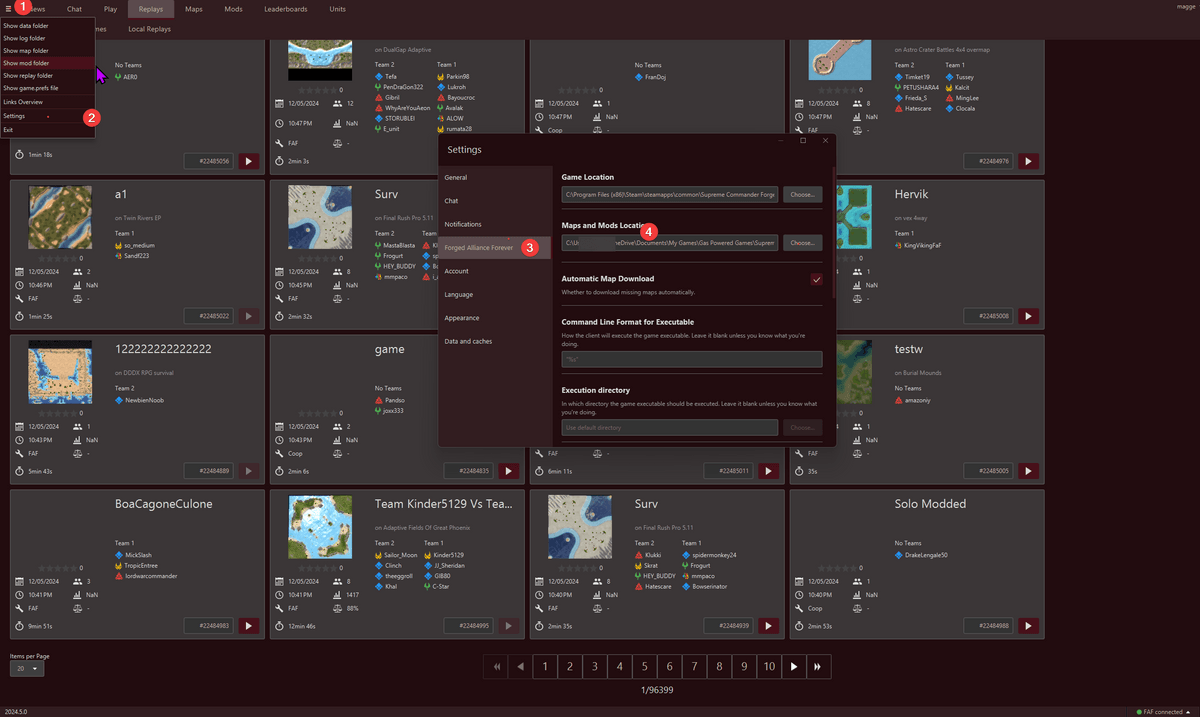
Task: Go to replays page 10
Action: click(x=769, y=666)
